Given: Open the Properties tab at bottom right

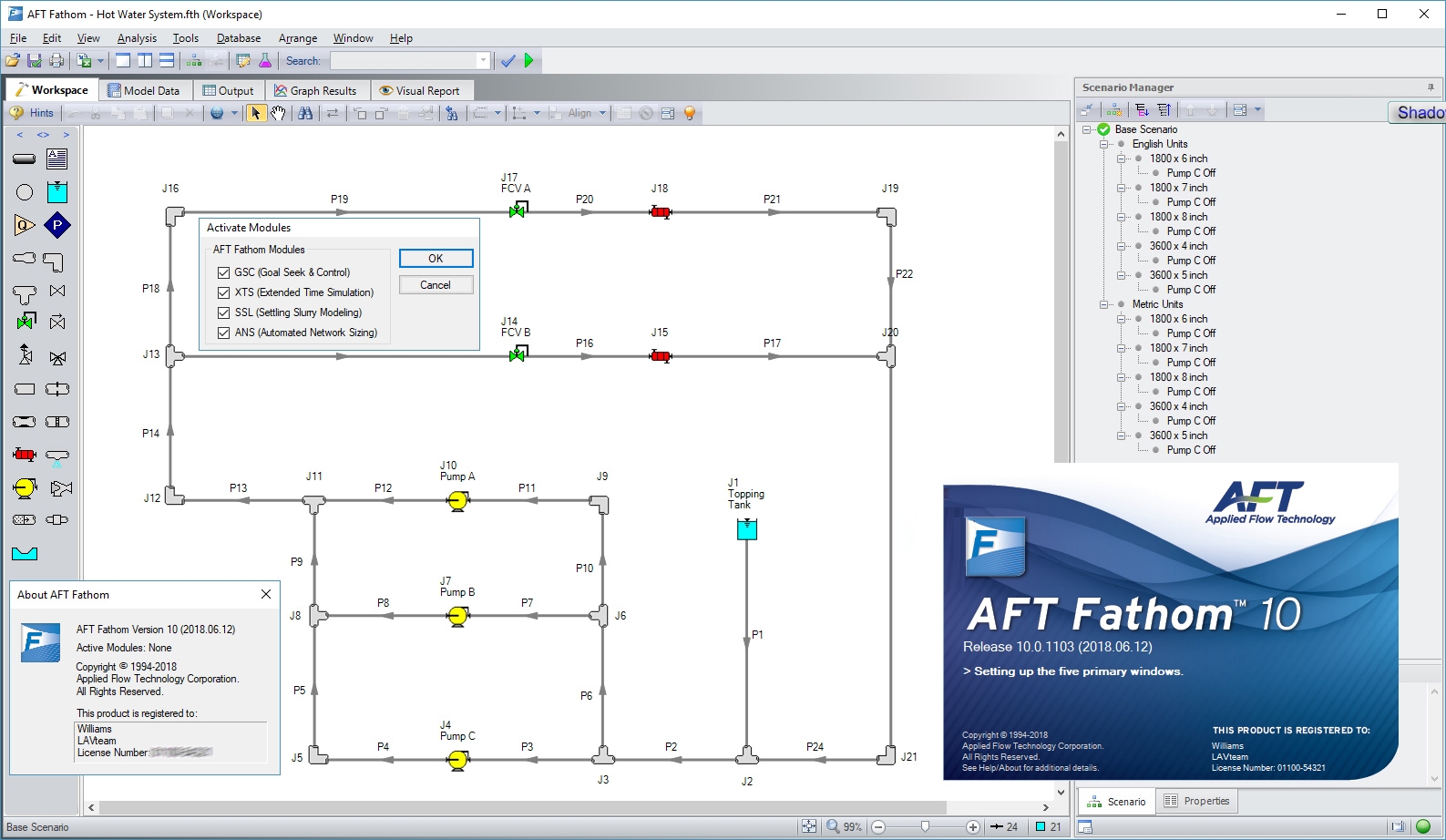Looking at the screenshot, I should [x=1198, y=801].
